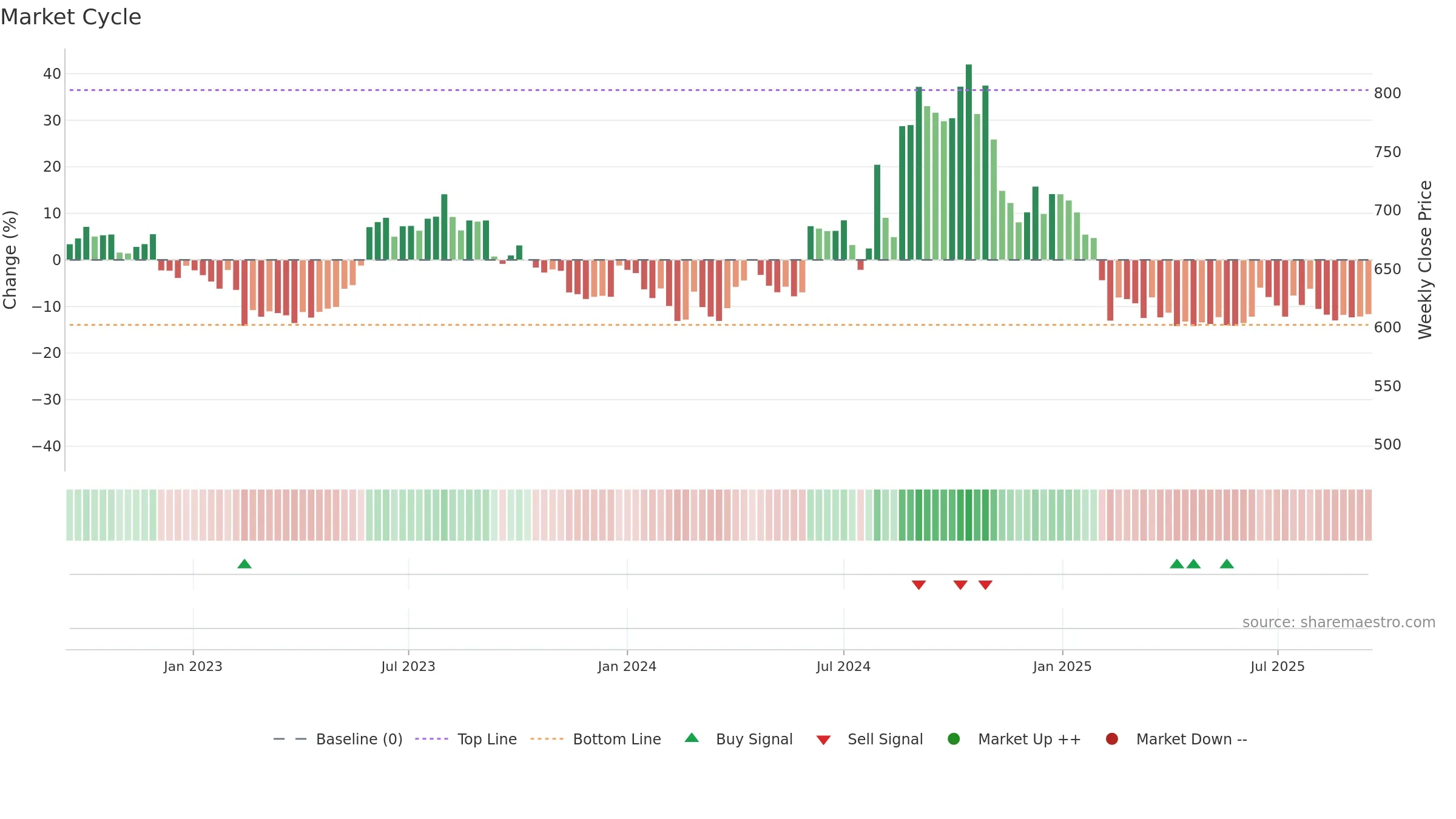
Task: Click the Market Down -- red dot
Action: tap(1112, 739)
